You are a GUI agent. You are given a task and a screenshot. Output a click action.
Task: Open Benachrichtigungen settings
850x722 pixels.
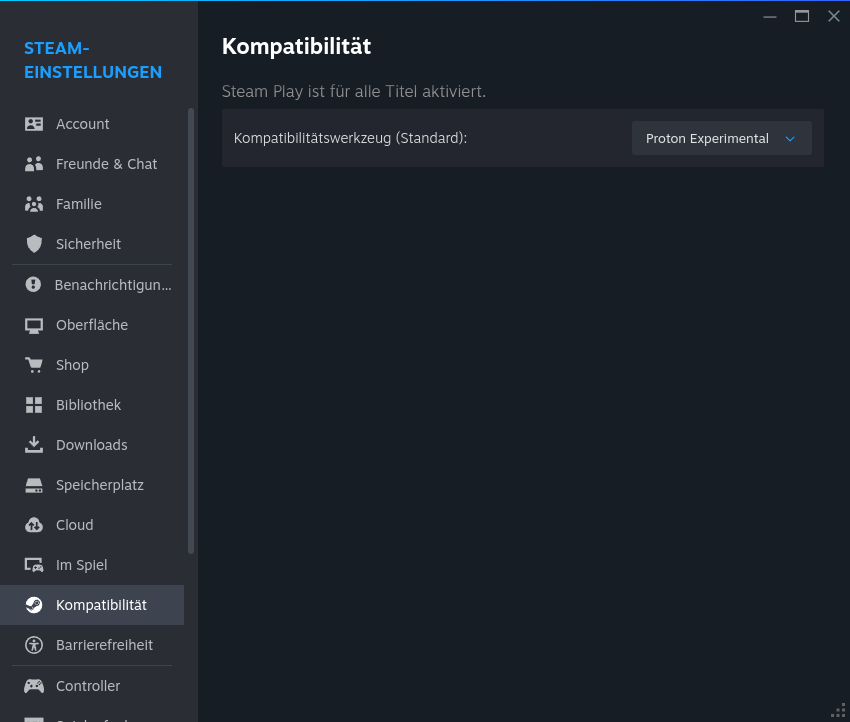coord(92,285)
